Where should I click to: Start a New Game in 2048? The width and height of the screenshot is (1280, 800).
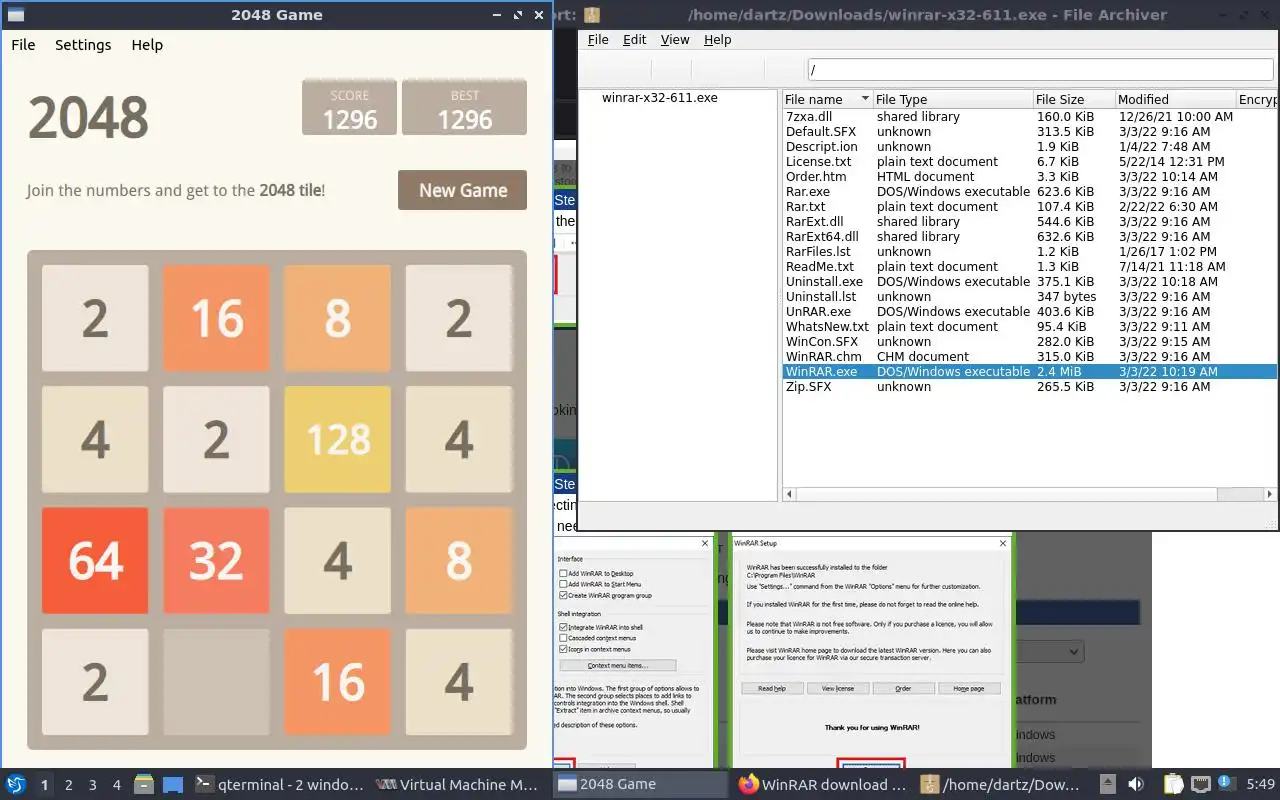462,190
